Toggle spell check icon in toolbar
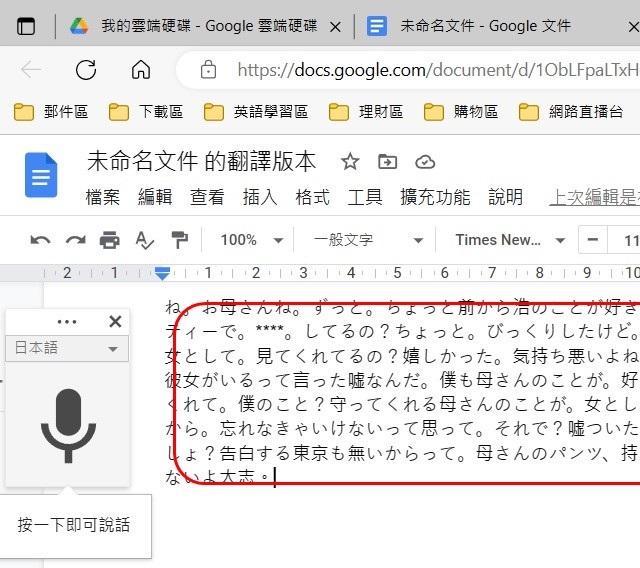Screen dimensions: 640x568 pos(145,240)
